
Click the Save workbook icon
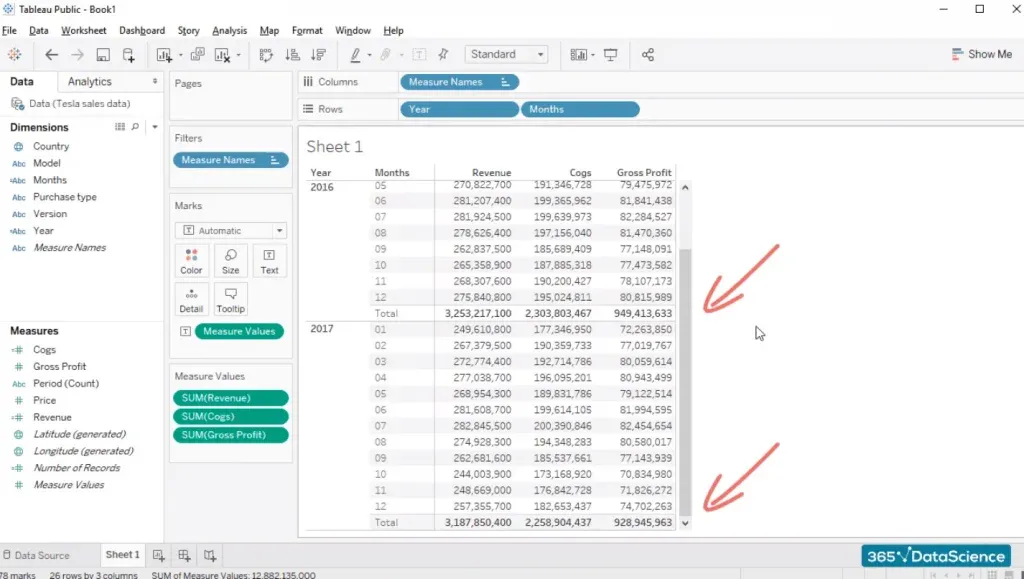103,55
